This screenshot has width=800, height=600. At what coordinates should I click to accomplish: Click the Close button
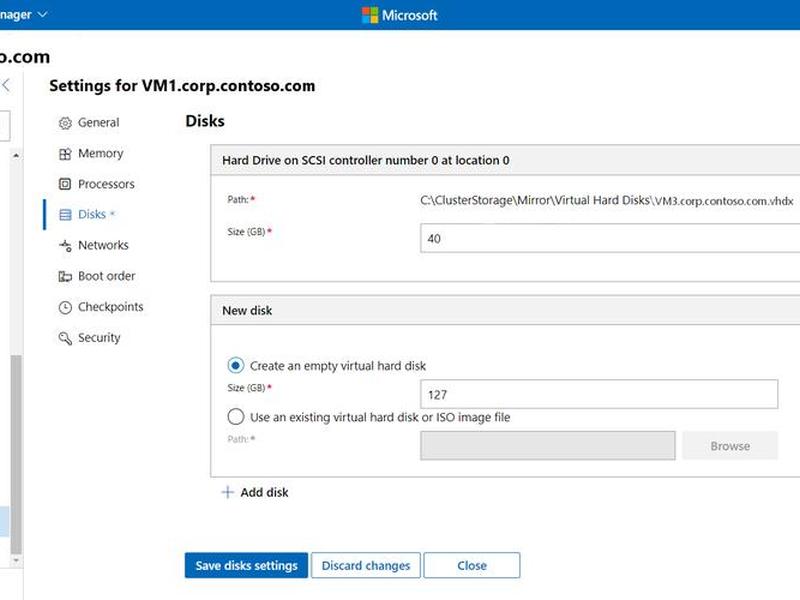[x=472, y=565]
